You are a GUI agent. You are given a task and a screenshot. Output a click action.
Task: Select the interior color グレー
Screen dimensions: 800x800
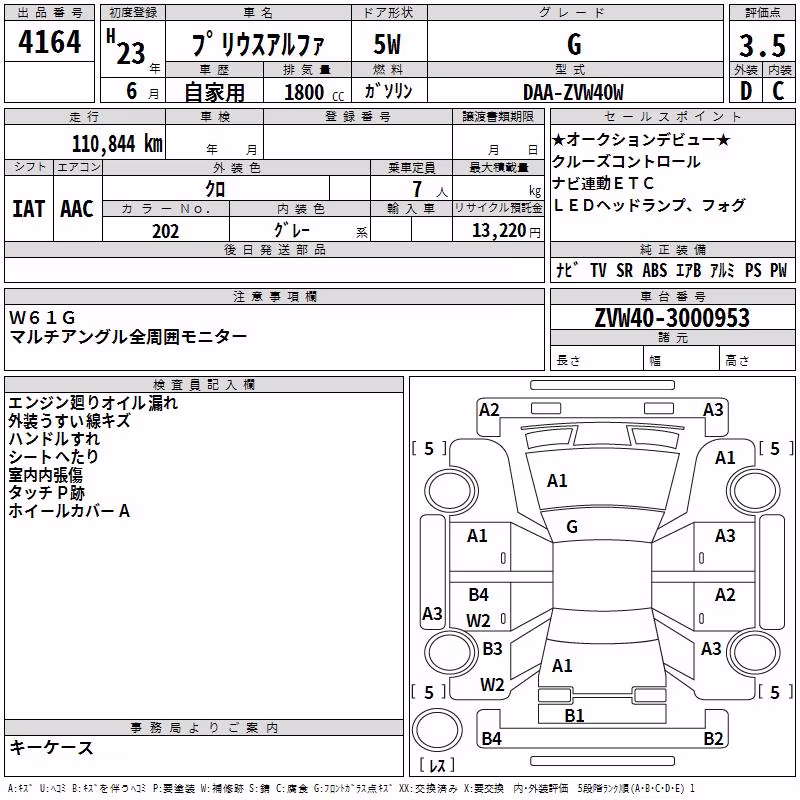[292, 230]
